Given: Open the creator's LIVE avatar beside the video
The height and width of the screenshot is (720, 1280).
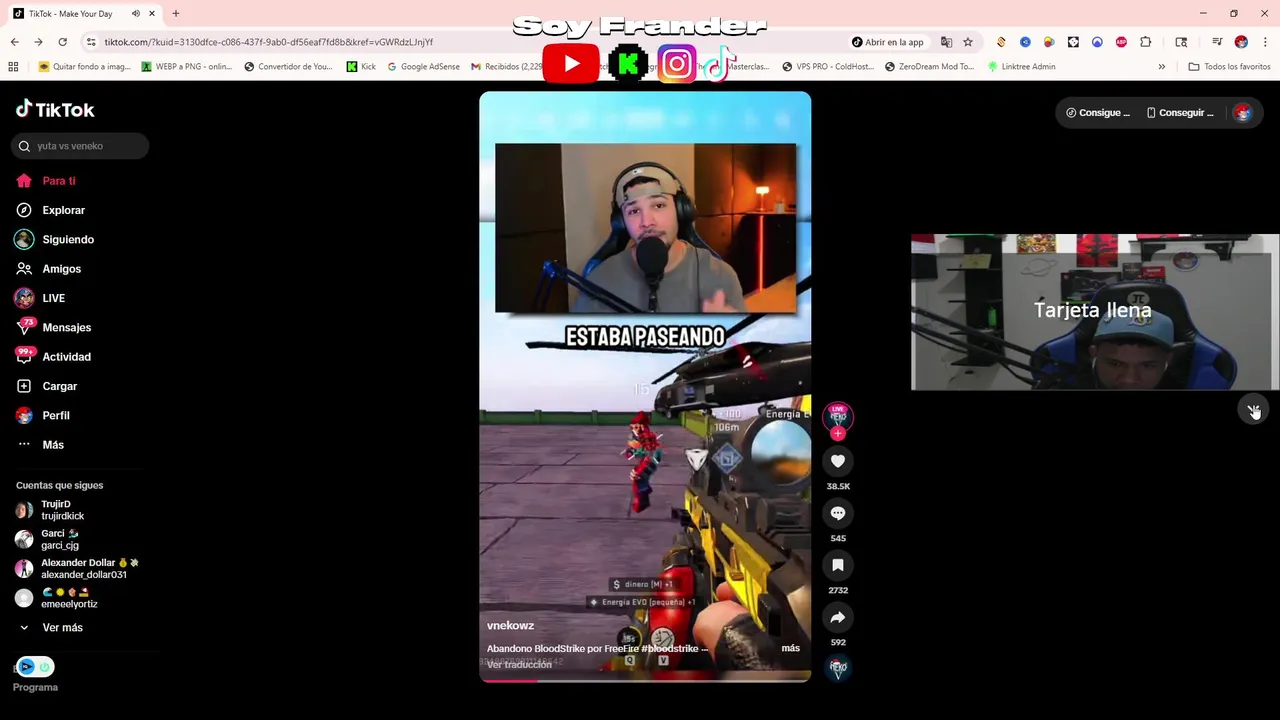Looking at the screenshot, I should 838,416.
